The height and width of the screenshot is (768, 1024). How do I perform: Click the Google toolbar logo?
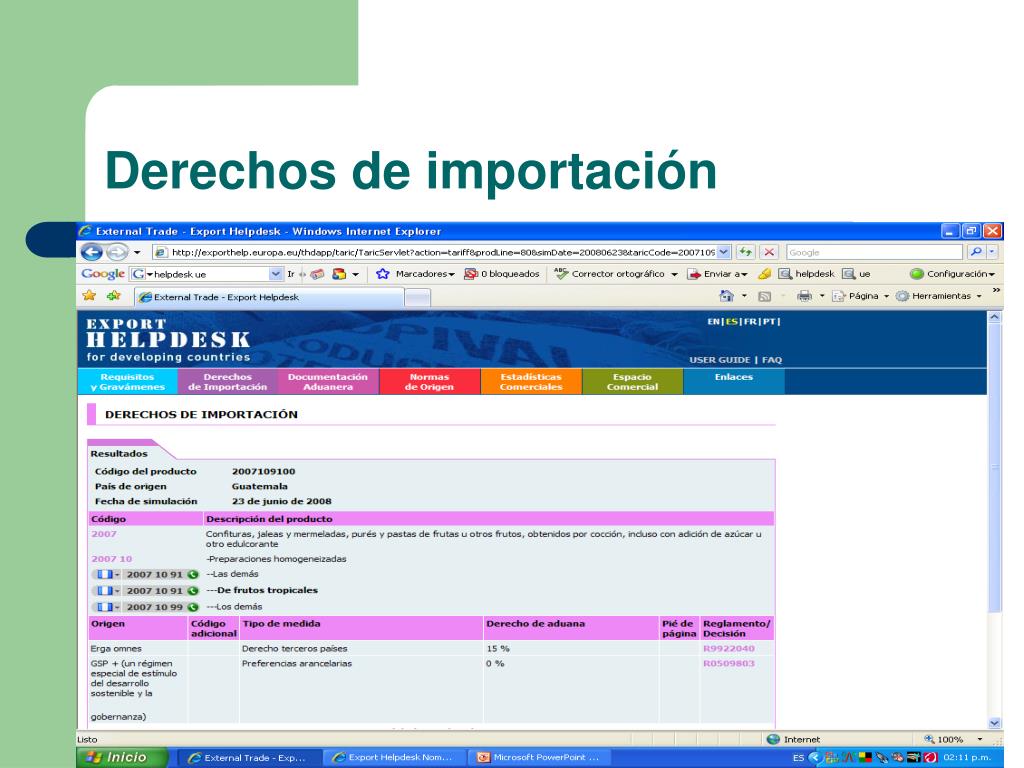103,274
